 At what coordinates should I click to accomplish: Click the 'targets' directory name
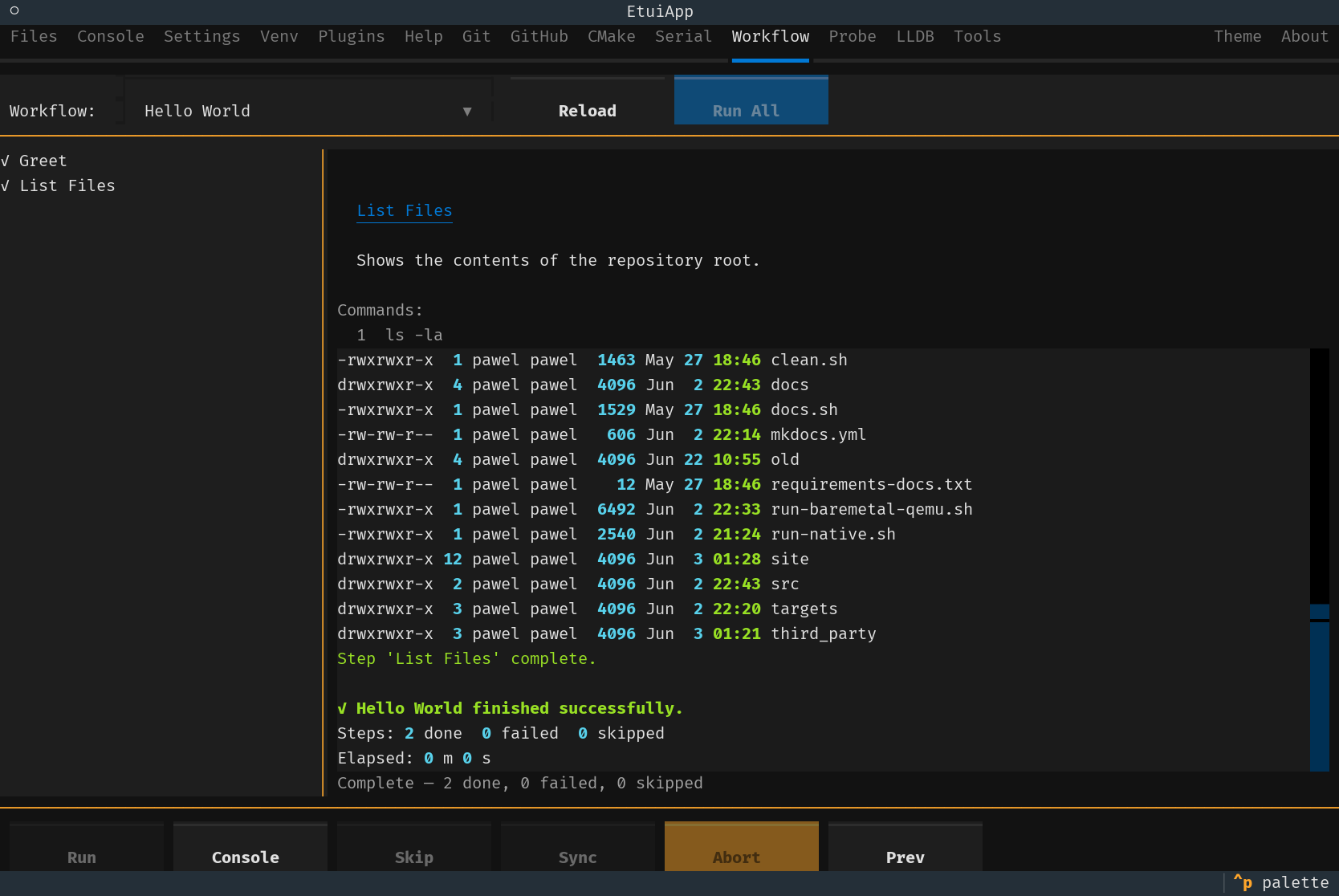(804, 609)
